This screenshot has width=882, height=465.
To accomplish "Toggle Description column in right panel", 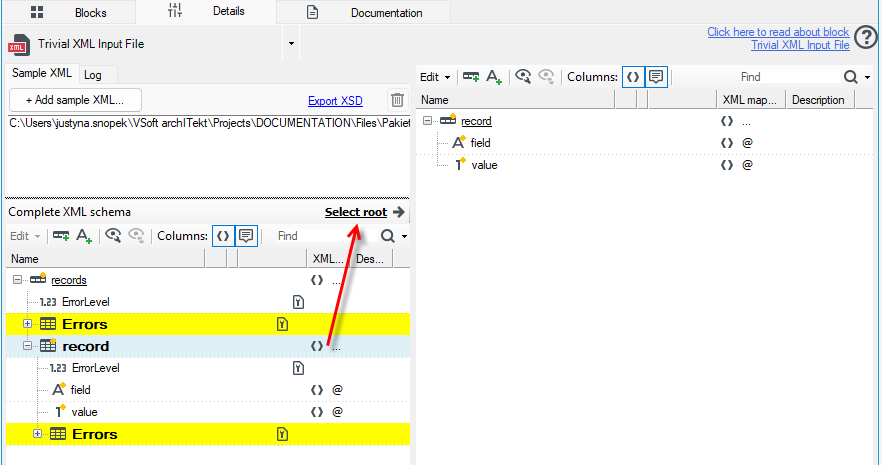I will click(x=656, y=77).
